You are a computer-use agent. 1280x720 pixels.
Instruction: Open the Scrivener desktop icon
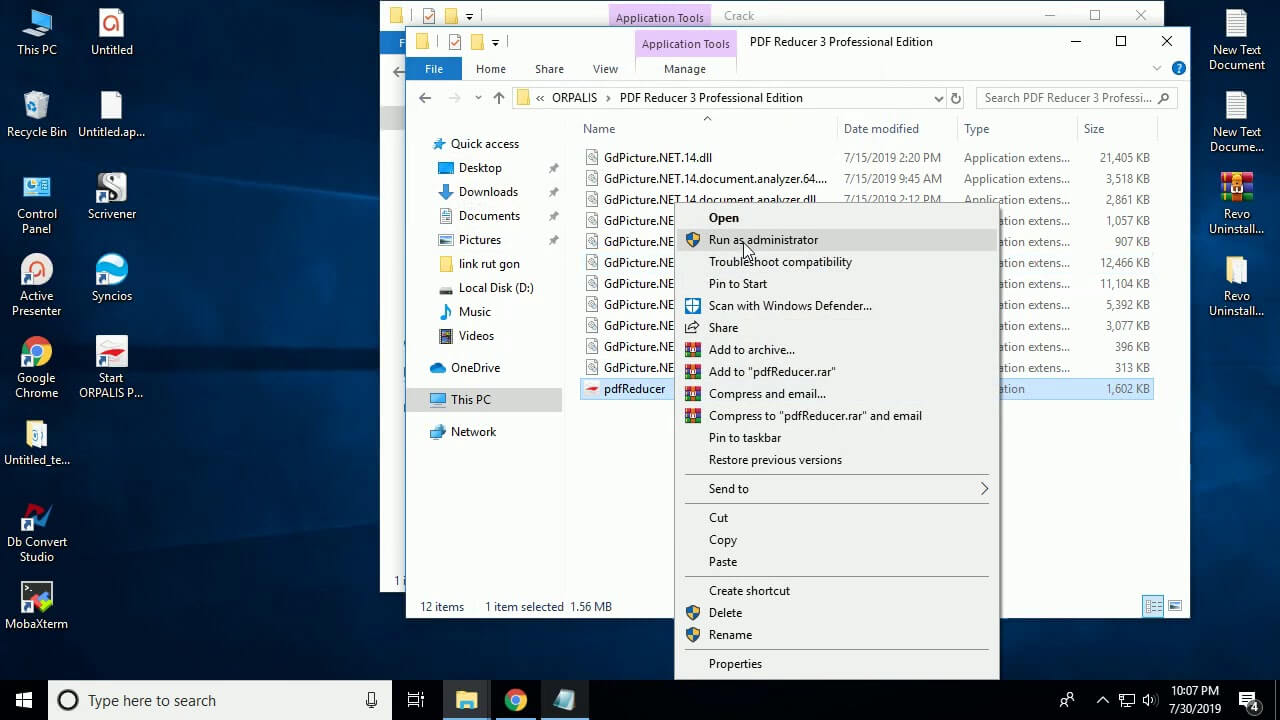point(111,196)
